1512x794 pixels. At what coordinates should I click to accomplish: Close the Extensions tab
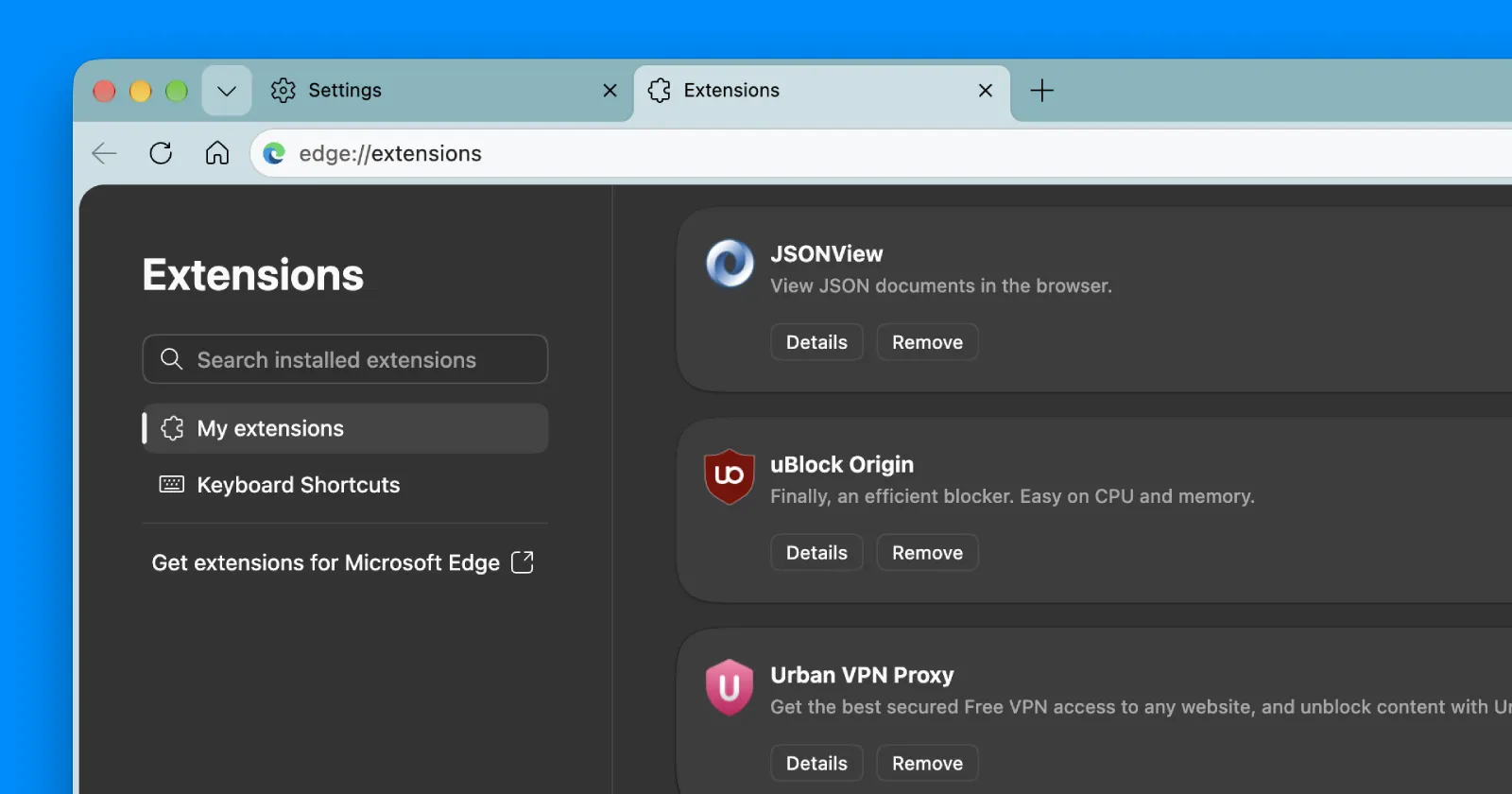(x=986, y=91)
